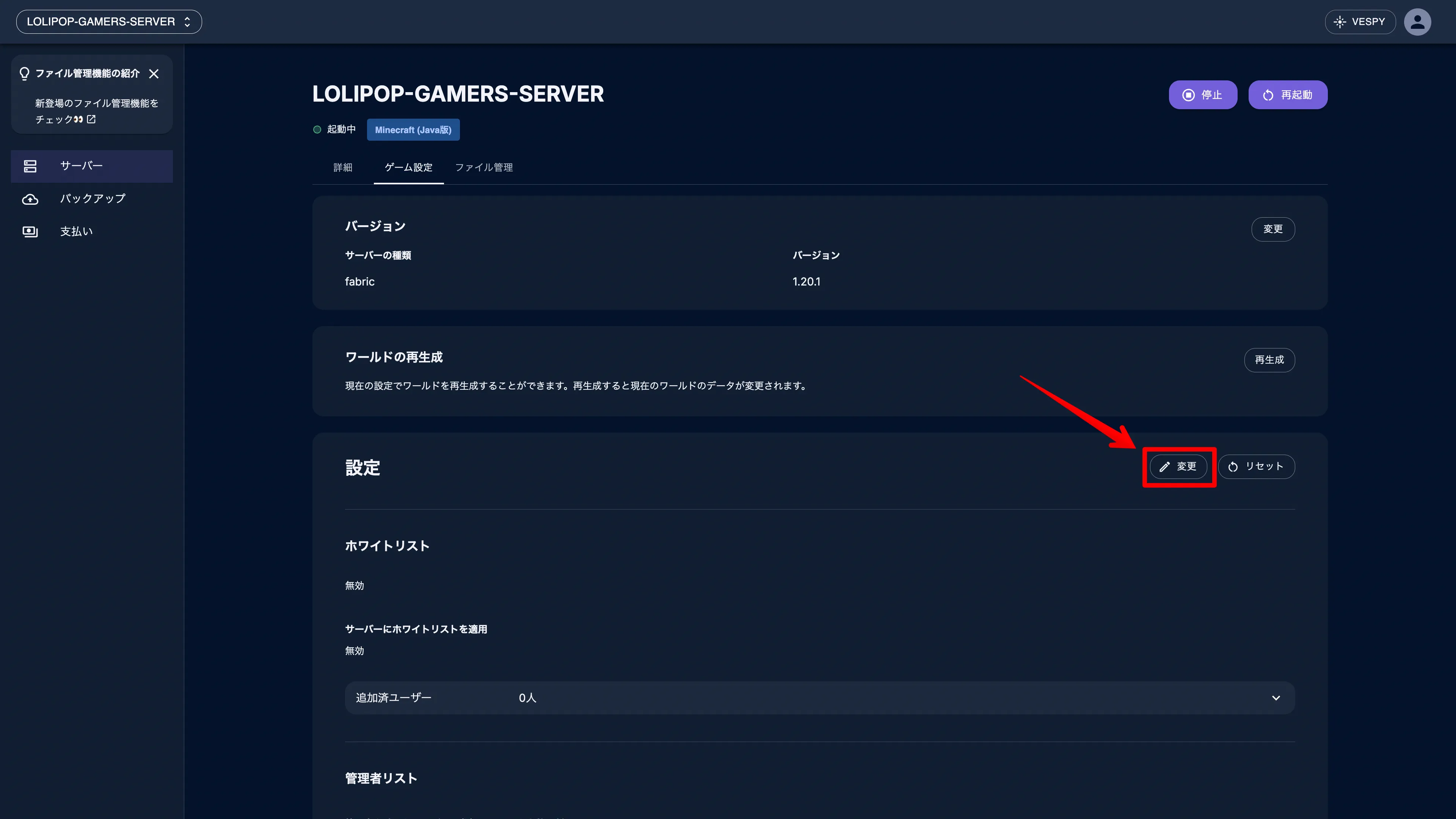
Task: Click 変更 to change the server version
Action: click(x=1274, y=229)
